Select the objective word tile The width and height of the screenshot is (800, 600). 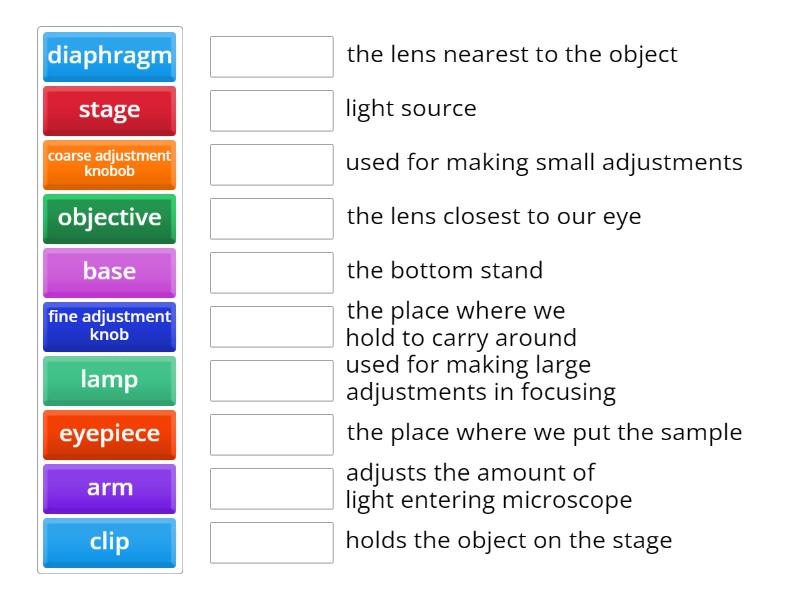(109, 218)
